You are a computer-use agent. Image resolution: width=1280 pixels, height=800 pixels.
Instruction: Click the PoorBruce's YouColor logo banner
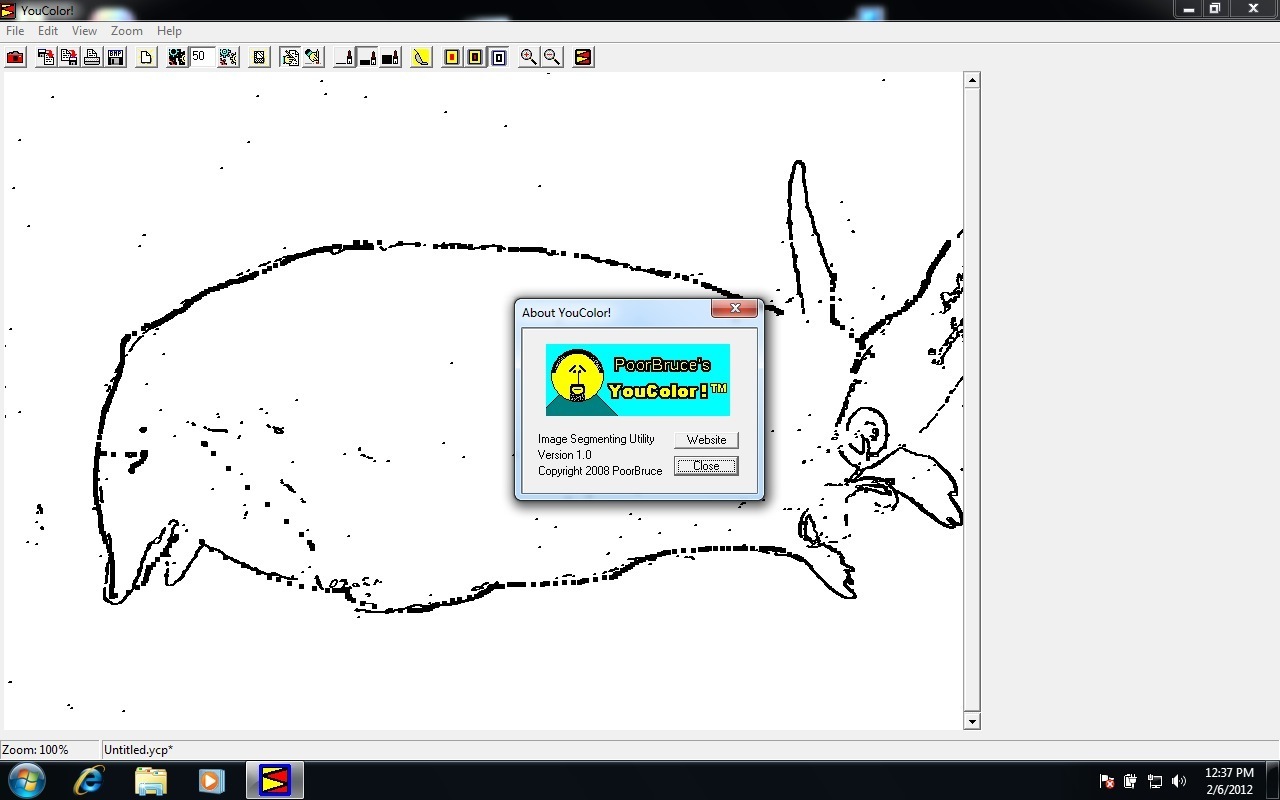638,380
